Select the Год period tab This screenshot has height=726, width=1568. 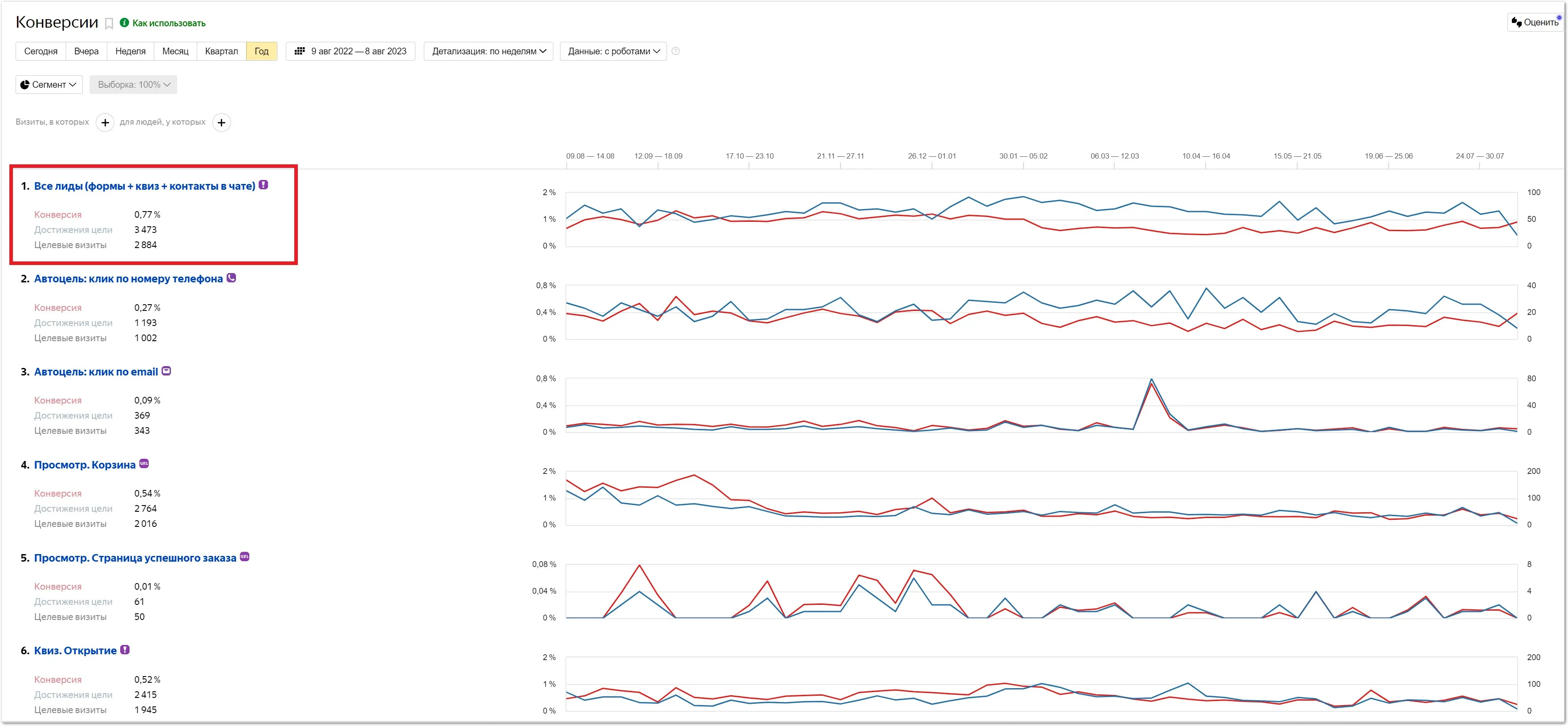261,51
